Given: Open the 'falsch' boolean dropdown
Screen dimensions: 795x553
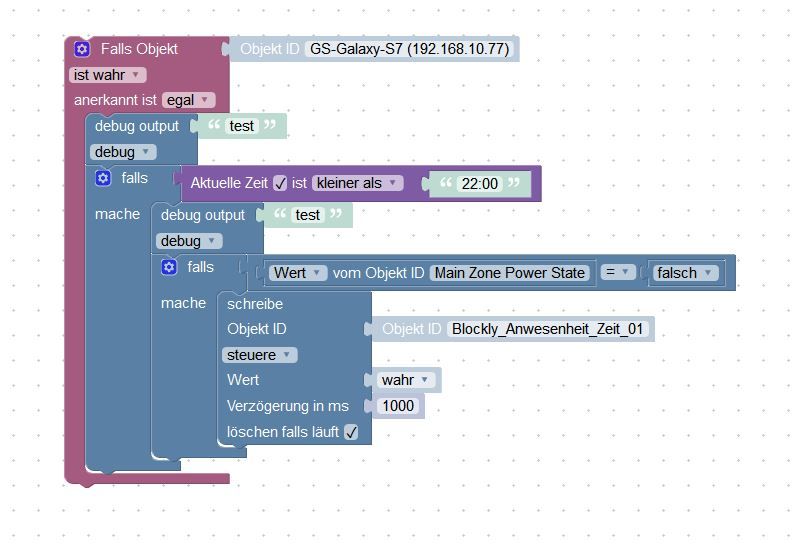Looking at the screenshot, I should [685, 273].
